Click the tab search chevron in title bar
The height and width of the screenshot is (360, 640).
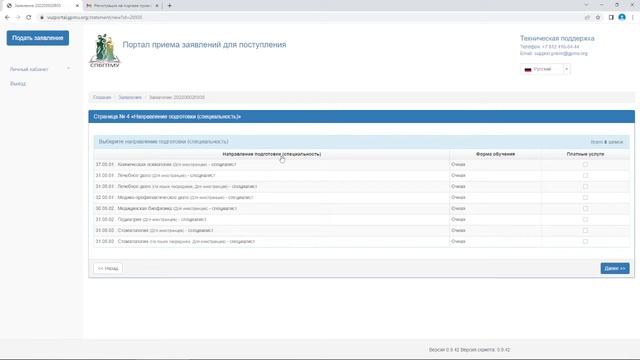[x=587, y=5]
